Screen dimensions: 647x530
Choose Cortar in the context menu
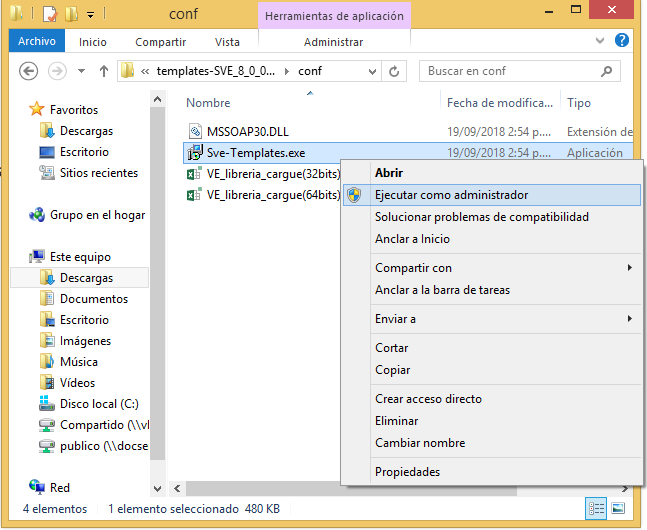click(x=492, y=348)
